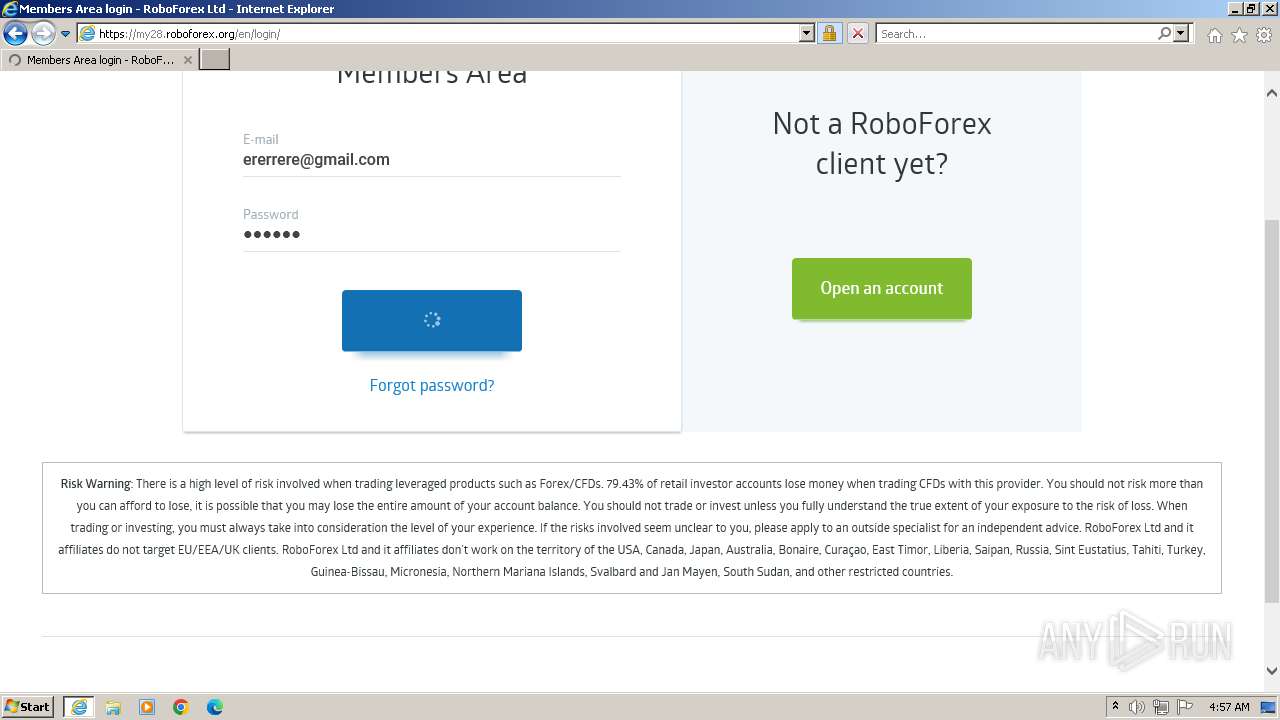This screenshot has width=1280, height=720.
Task: Click the Password input field
Action: [x=431, y=235]
